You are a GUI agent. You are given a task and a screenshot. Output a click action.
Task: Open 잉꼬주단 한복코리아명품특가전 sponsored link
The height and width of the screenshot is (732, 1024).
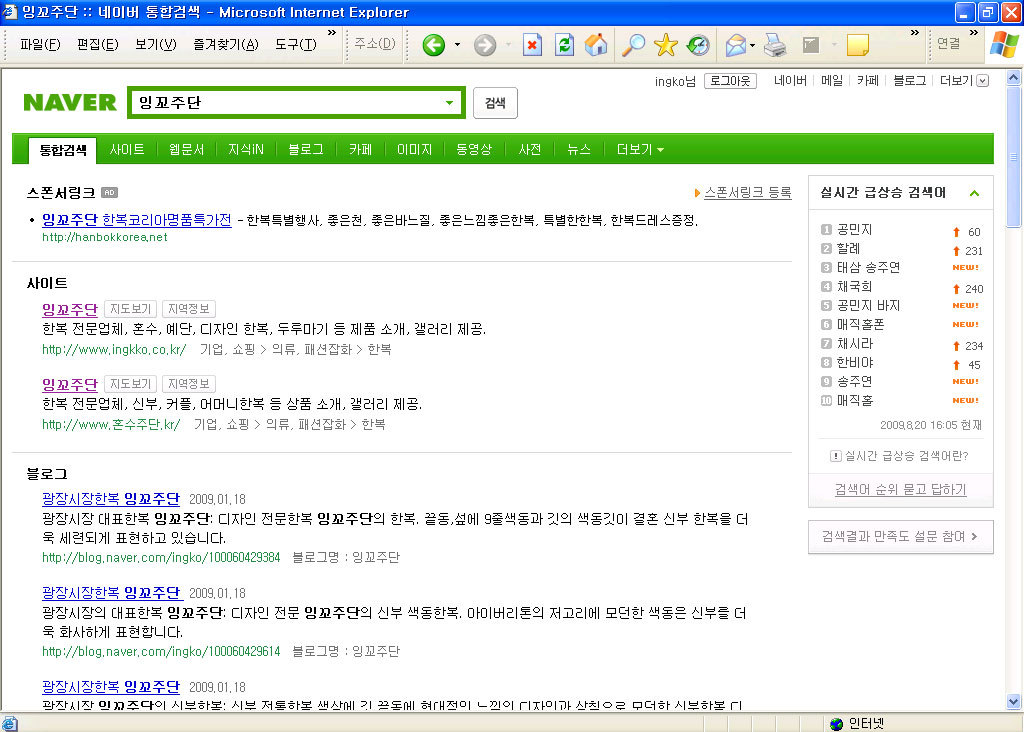point(136,220)
